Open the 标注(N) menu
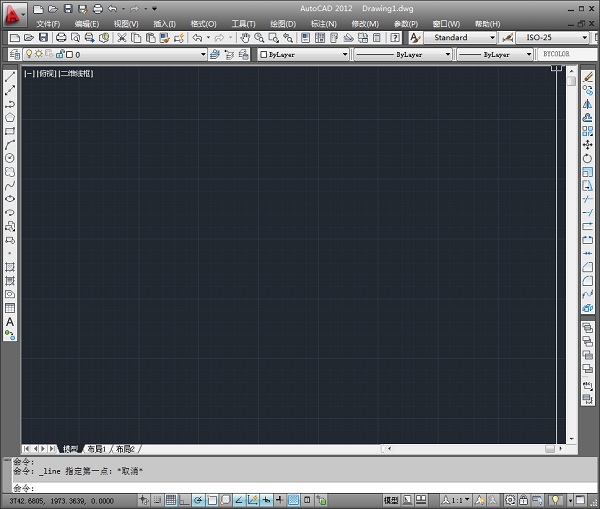 [x=324, y=24]
